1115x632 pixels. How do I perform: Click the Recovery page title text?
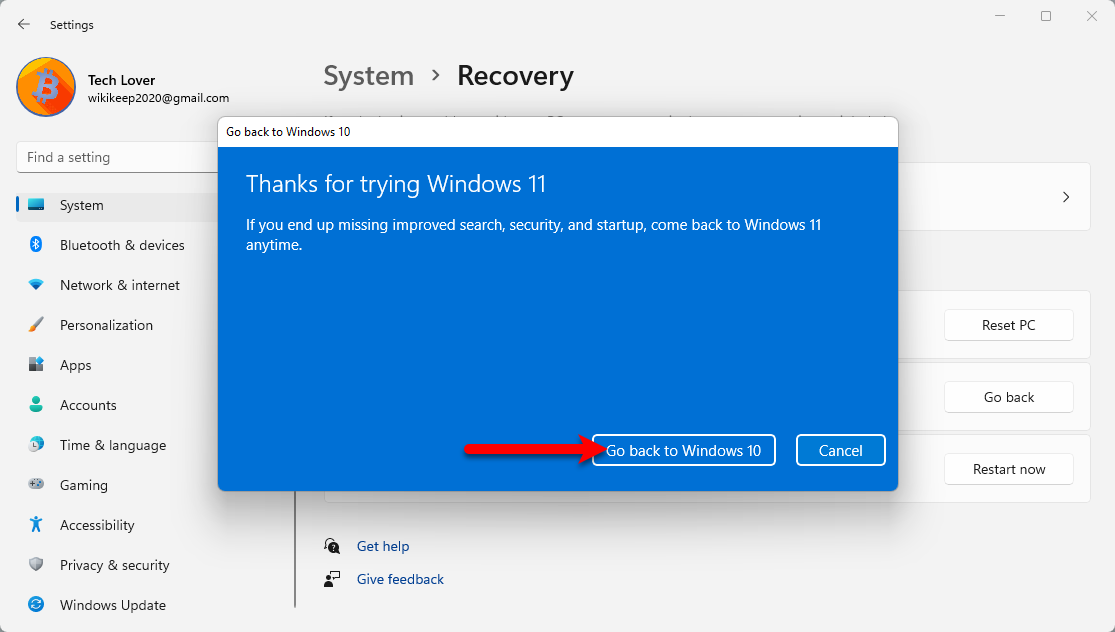(515, 76)
